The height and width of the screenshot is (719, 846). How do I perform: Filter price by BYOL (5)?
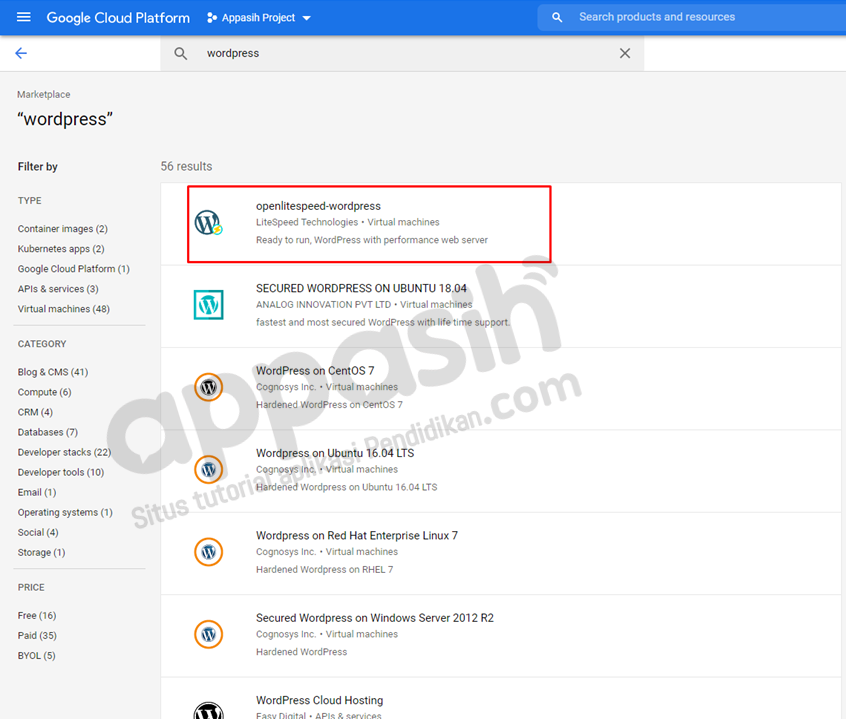tap(36, 655)
